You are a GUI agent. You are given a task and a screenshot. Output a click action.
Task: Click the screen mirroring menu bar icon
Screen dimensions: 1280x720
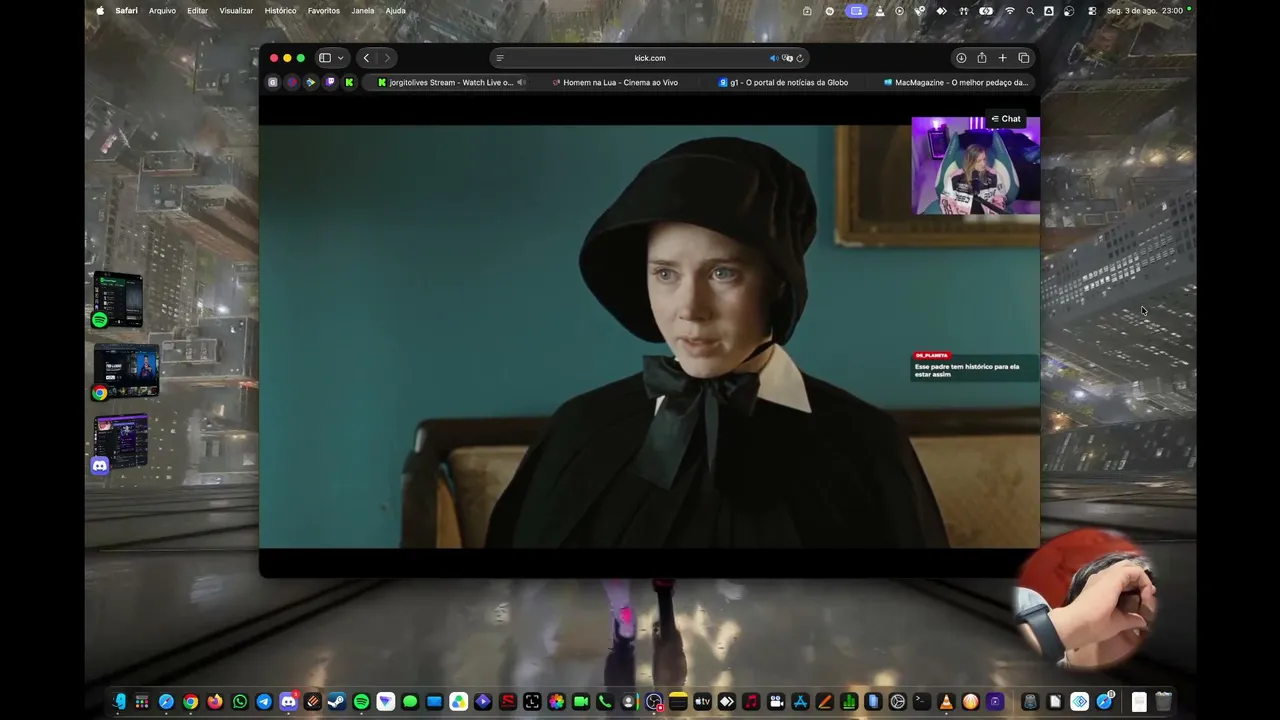(856, 11)
